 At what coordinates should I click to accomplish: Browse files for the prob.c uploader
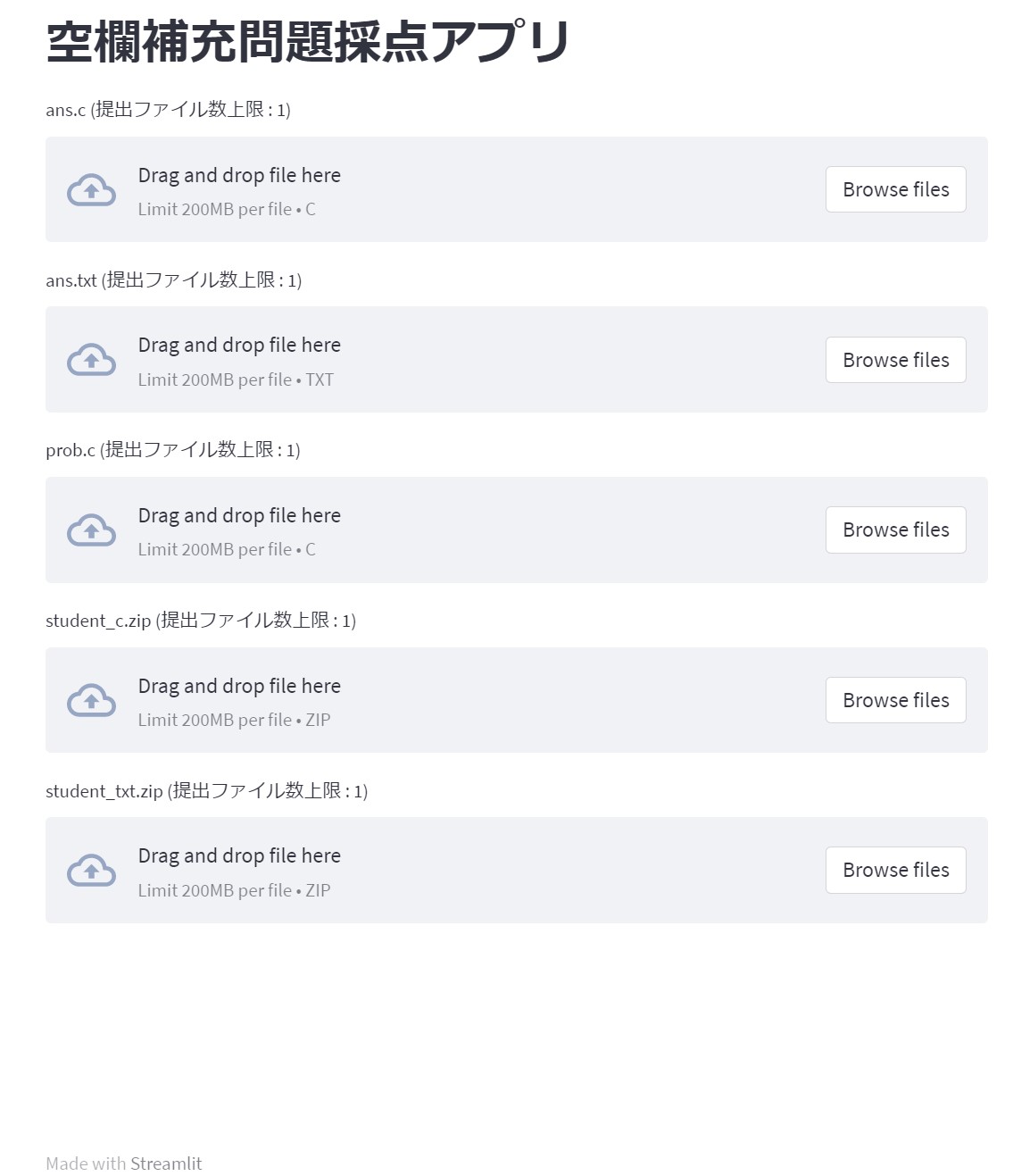(895, 530)
